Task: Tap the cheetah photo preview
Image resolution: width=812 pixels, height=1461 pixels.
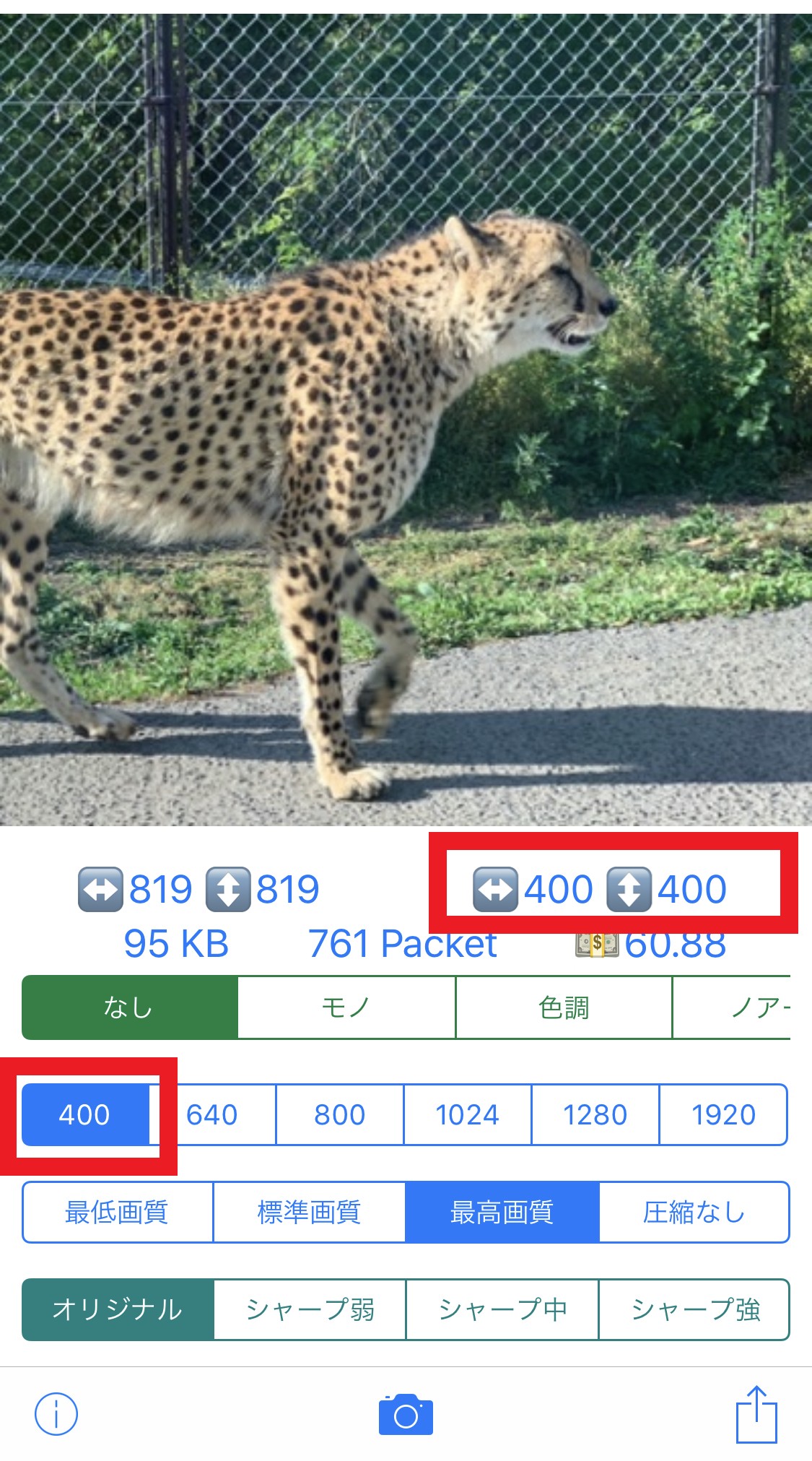Action: pyautogui.click(x=406, y=420)
